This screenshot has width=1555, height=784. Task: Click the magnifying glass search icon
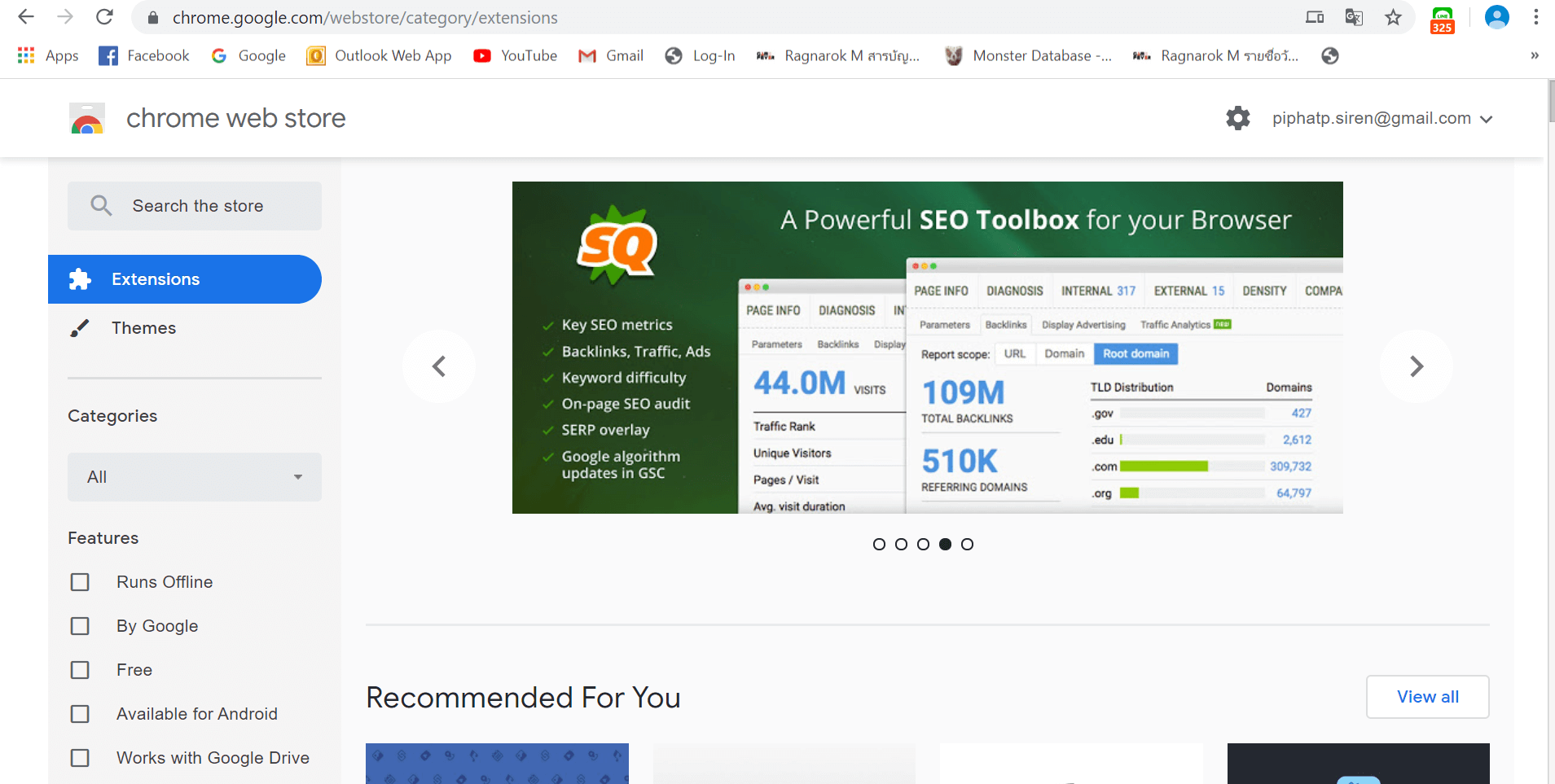coord(101,205)
